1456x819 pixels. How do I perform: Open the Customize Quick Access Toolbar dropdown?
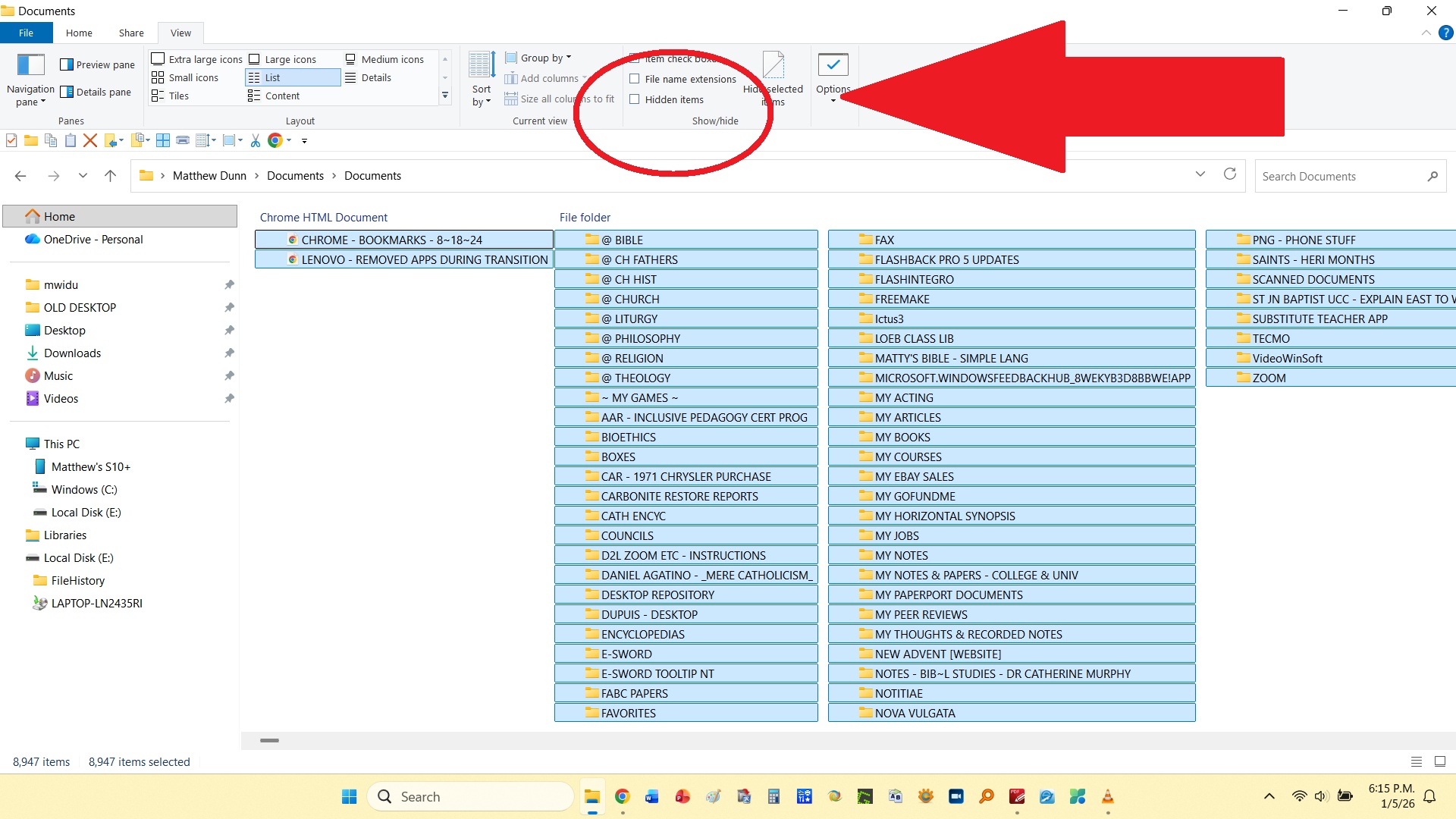coord(305,140)
